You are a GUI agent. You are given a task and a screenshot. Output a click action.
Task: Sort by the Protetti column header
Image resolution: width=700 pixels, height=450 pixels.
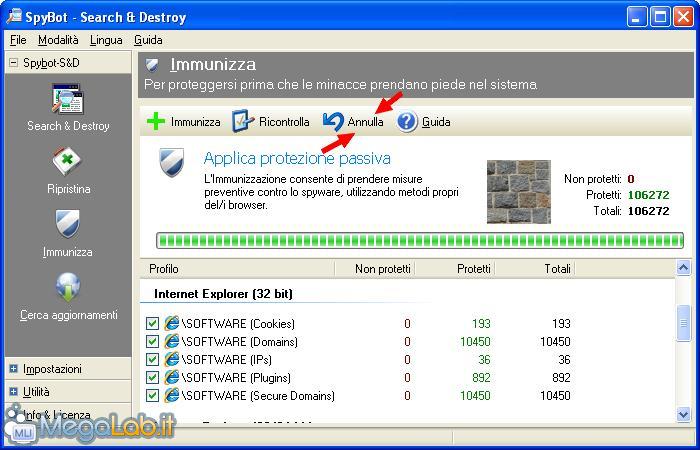click(x=474, y=269)
